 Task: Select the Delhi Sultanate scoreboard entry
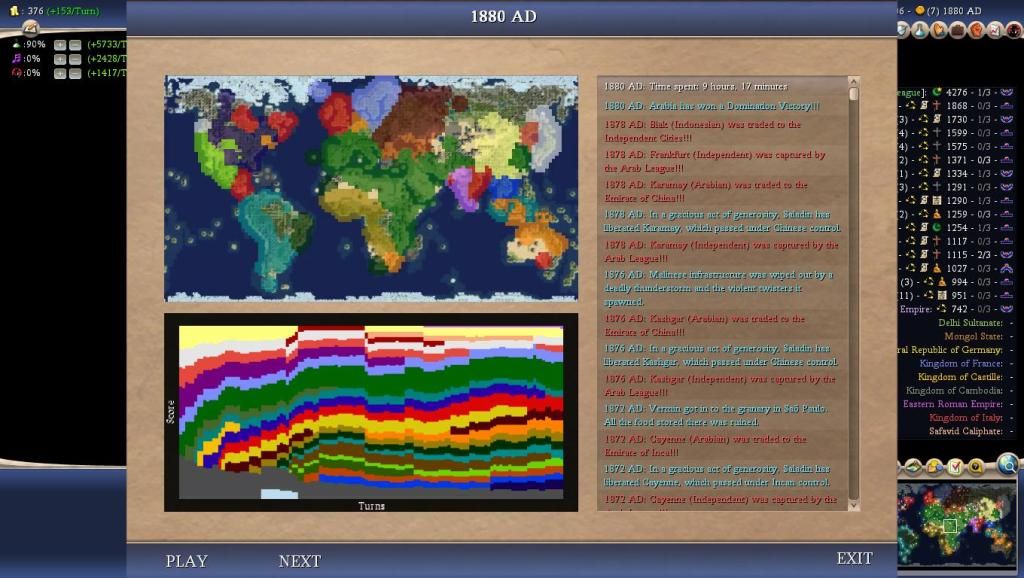970,323
